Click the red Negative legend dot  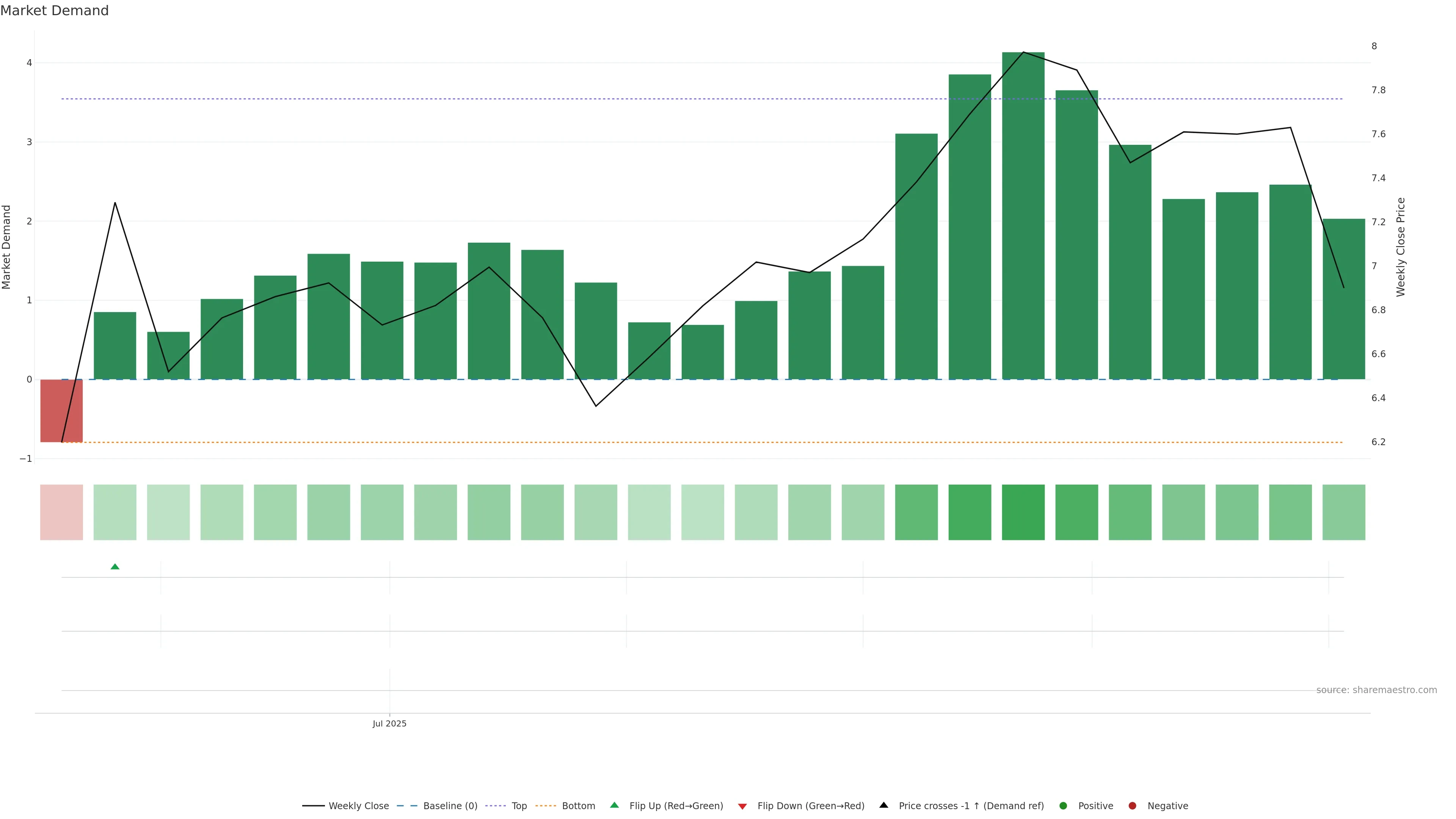coord(1132,805)
